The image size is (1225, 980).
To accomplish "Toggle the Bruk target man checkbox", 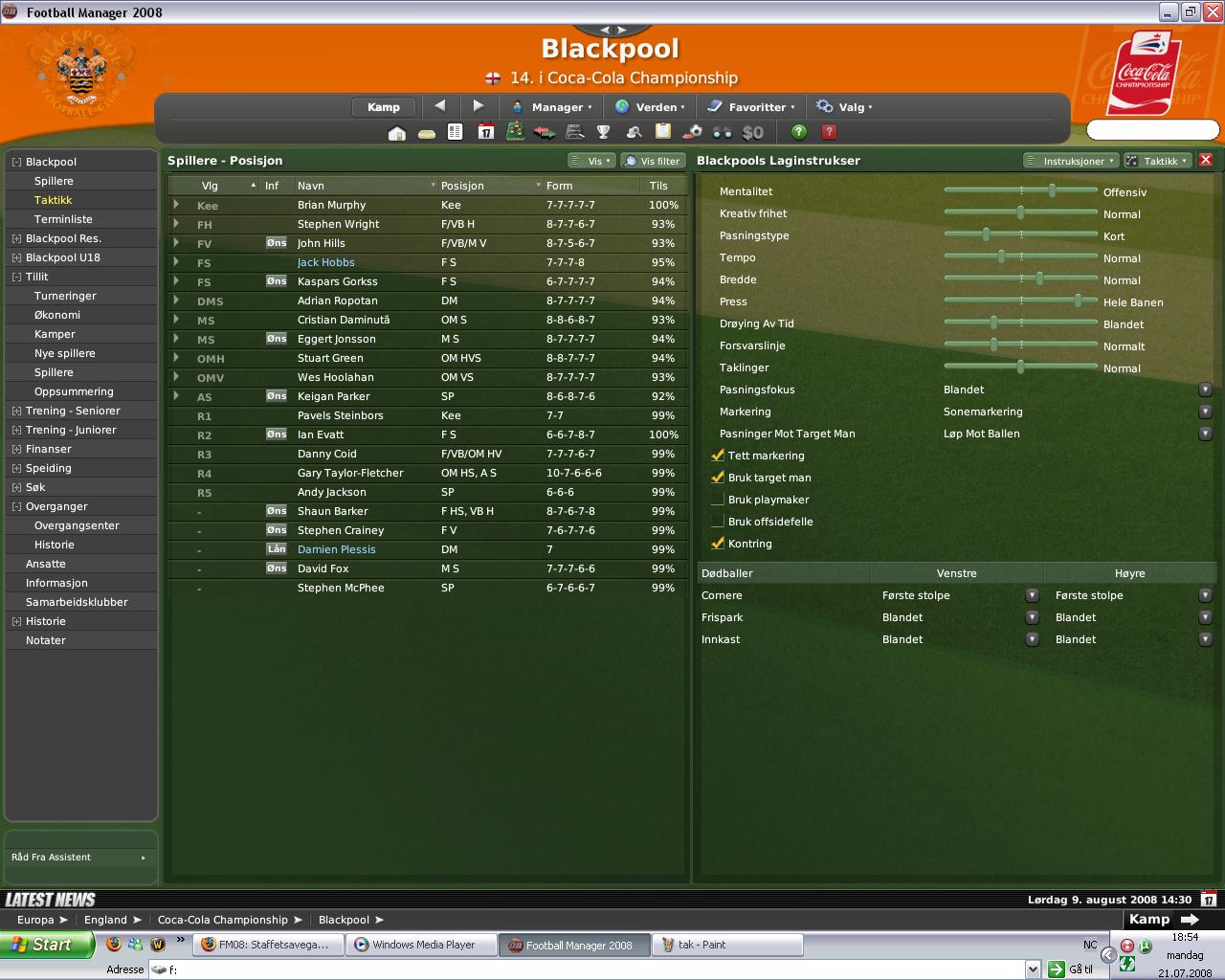I will click(x=718, y=478).
